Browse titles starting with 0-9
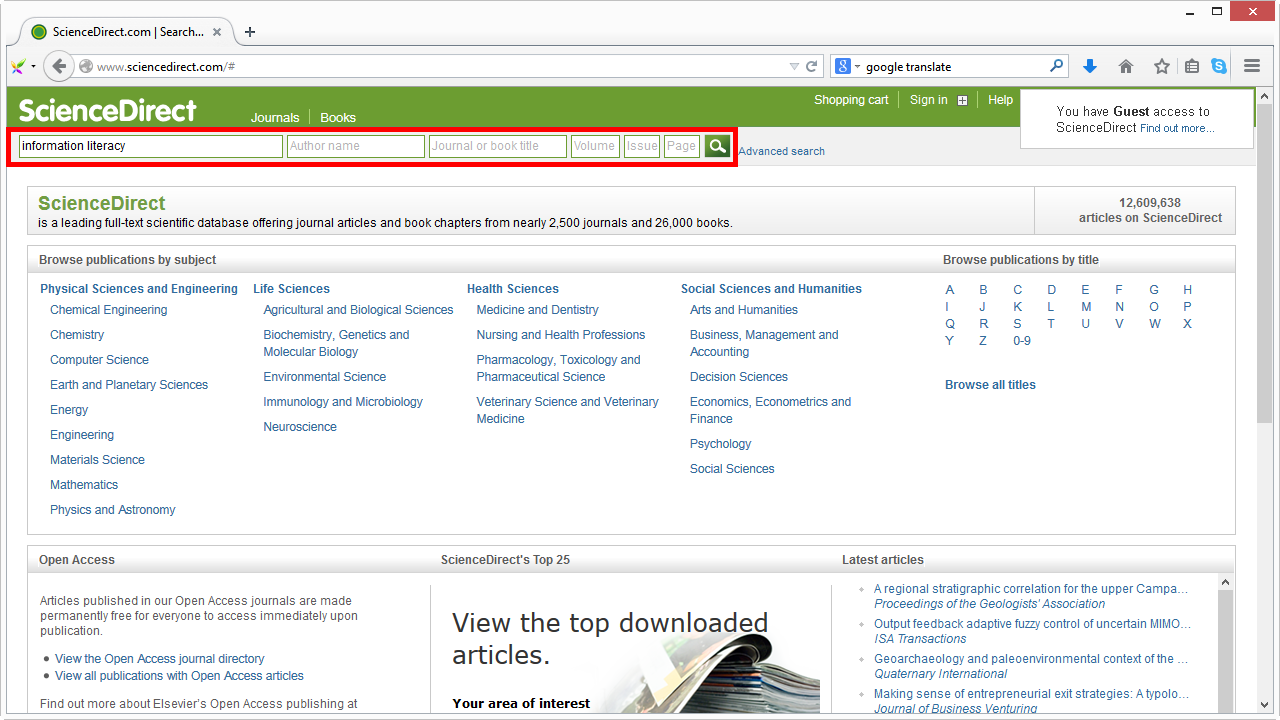Image resolution: width=1280 pixels, height=720 pixels. coord(1022,341)
